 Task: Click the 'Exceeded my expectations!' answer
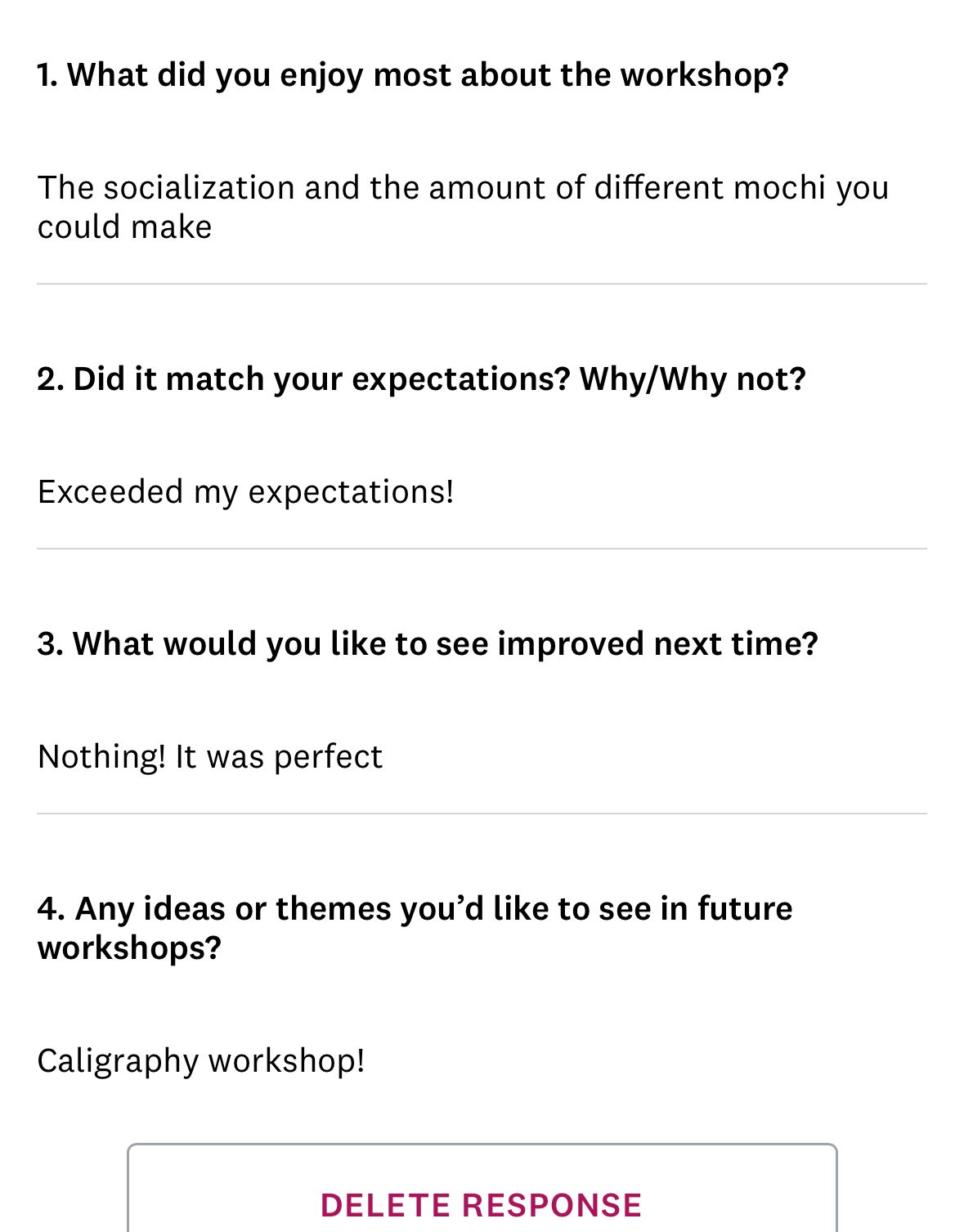click(246, 491)
